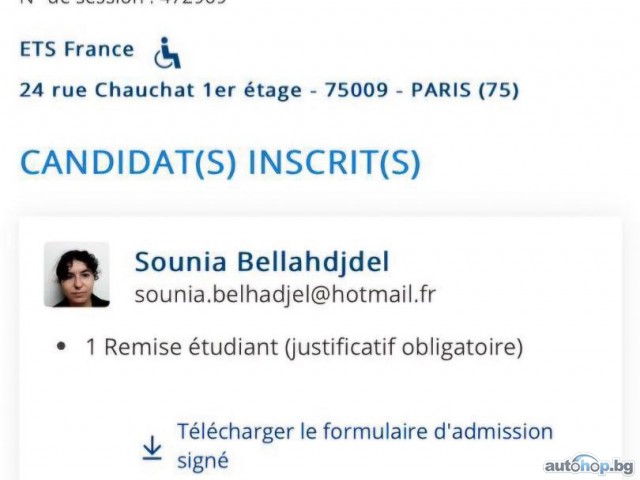Click the 24 rue Chauchat address line
The height and width of the screenshot is (480, 640).
269,90
